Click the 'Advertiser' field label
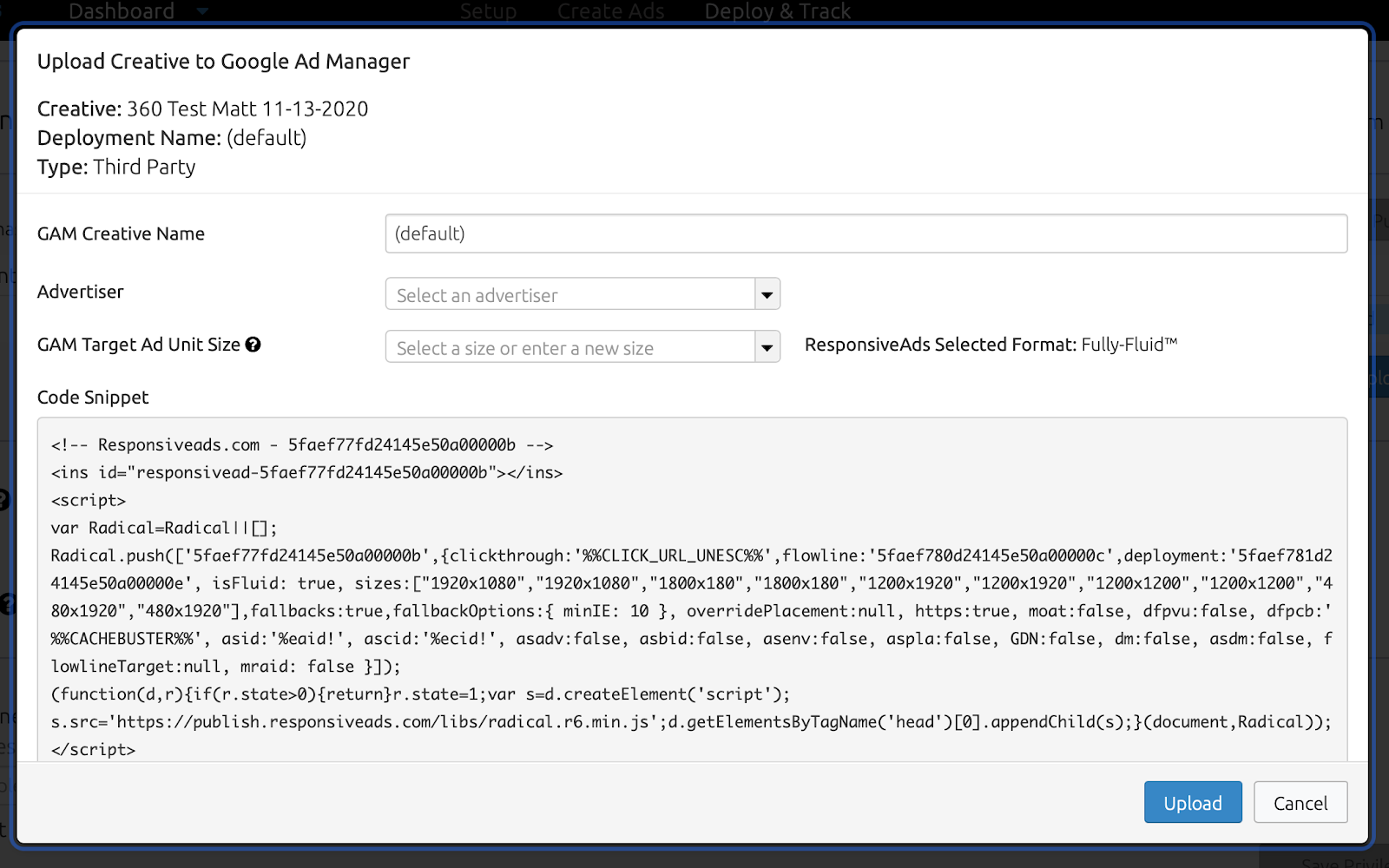 (x=81, y=292)
